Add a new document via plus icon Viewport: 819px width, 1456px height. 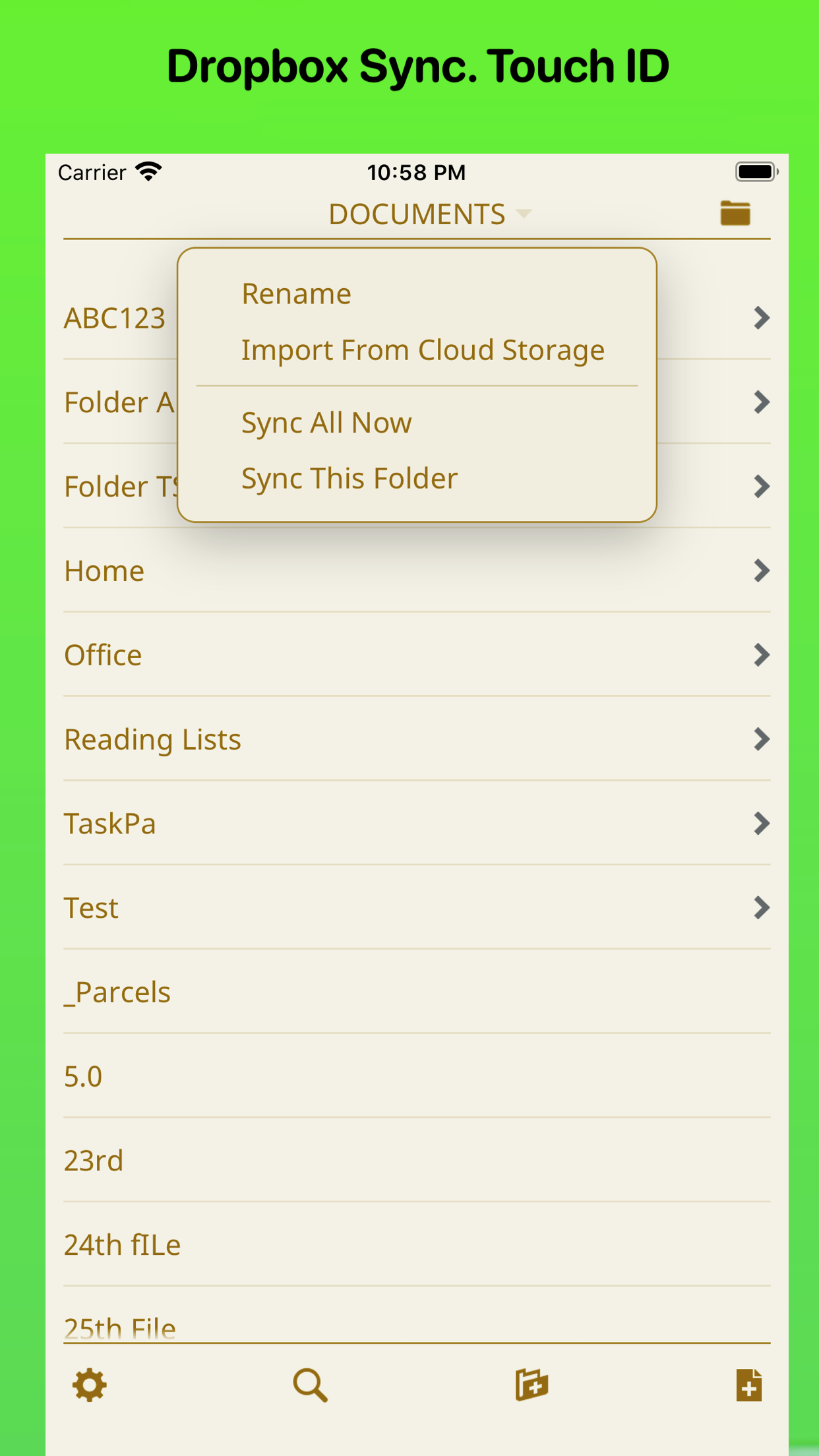(x=749, y=1385)
